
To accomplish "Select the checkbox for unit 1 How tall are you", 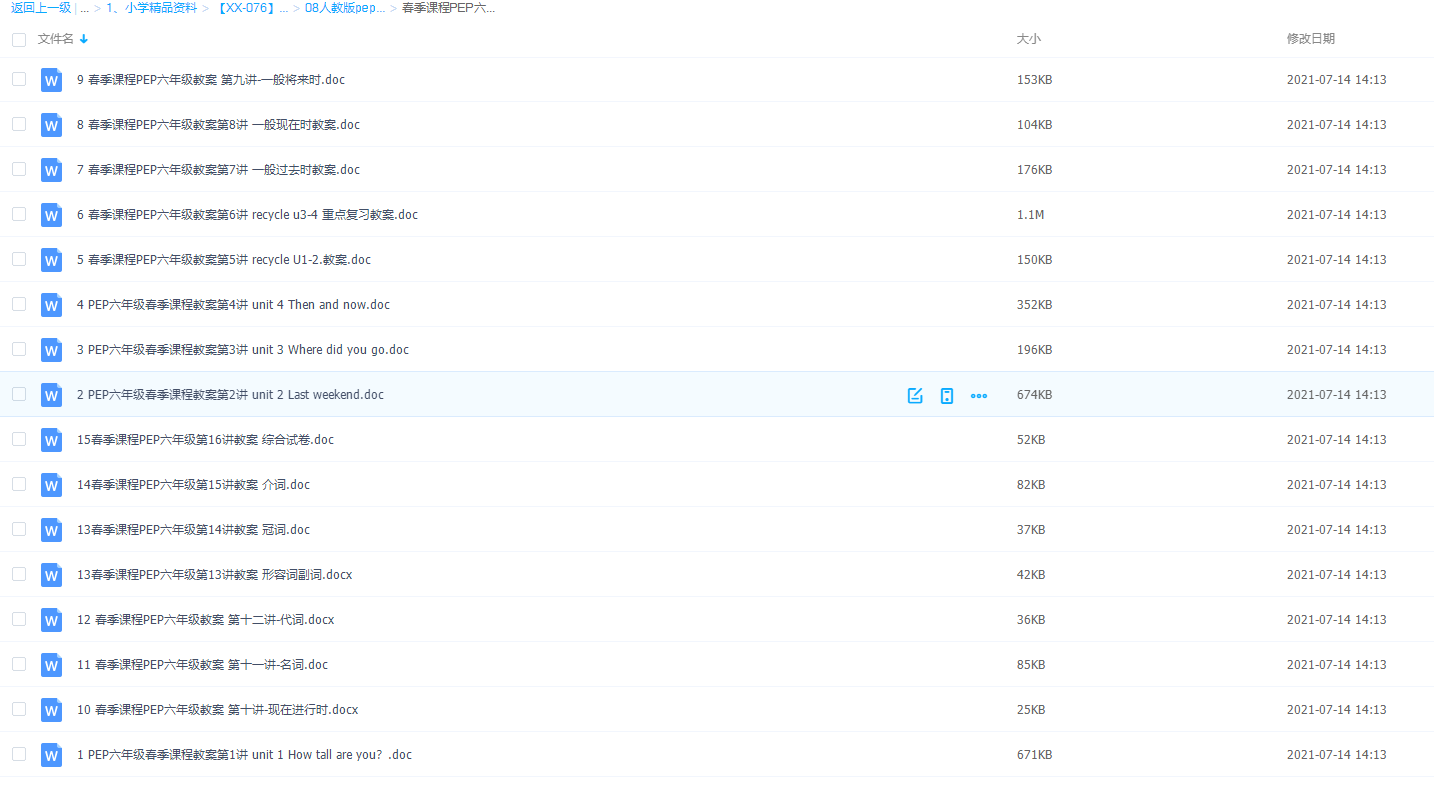I will click(19, 754).
